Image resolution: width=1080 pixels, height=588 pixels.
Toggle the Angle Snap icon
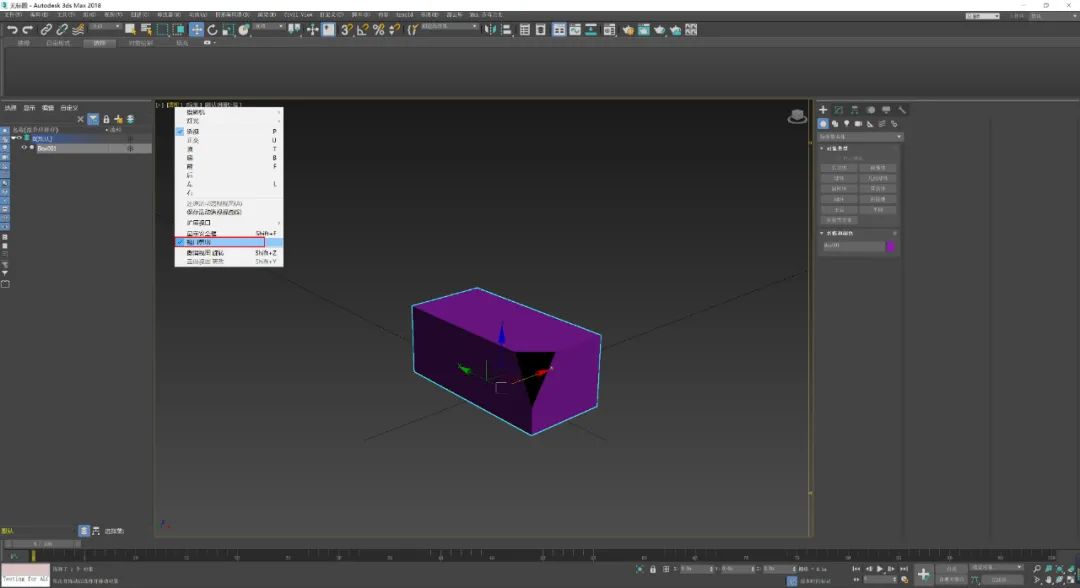[x=362, y=30]
